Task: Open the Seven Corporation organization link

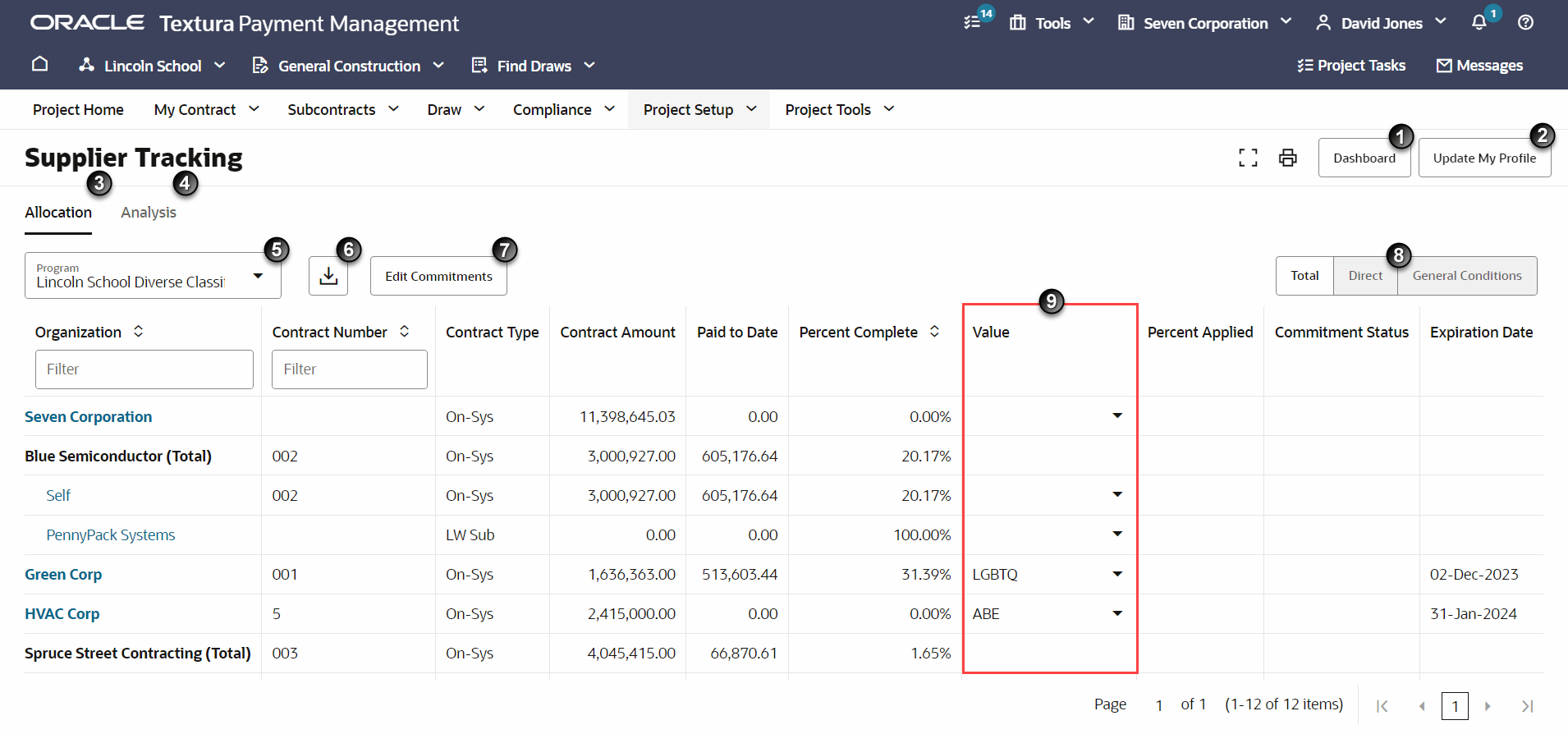Action: (x=88, y=416)
